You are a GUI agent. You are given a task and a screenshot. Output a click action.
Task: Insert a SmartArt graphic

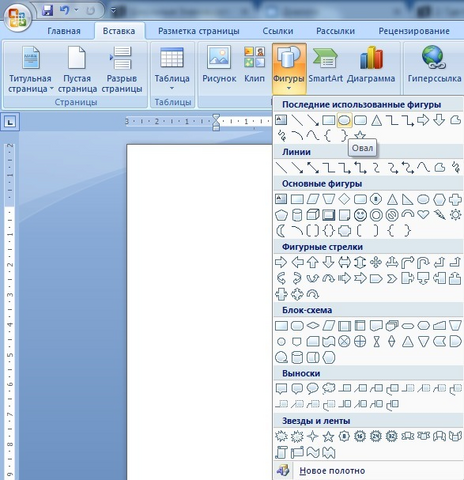coord(325,65)
